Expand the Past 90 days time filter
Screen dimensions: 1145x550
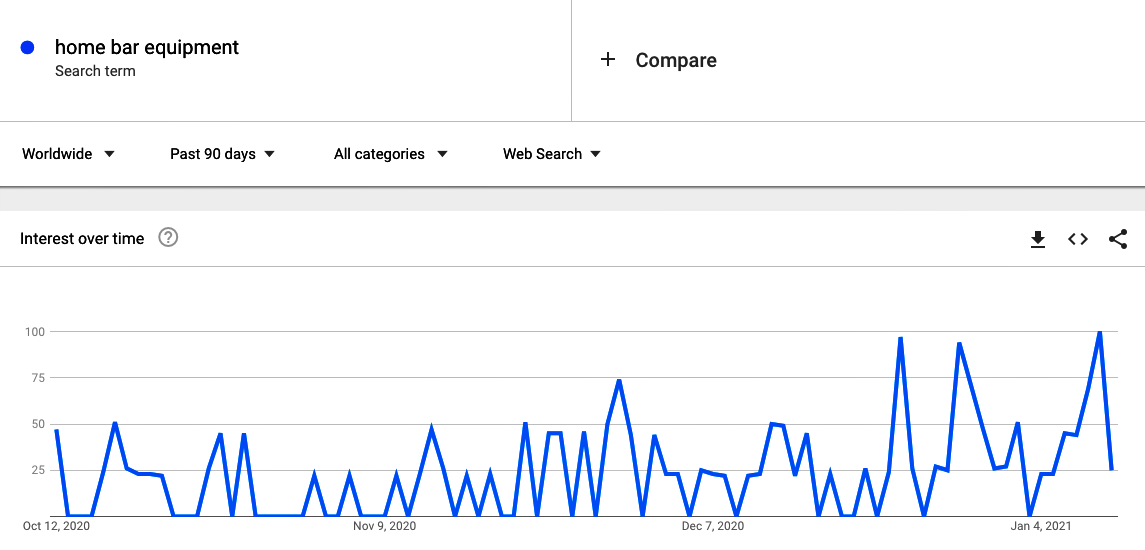tap(223, 154)
